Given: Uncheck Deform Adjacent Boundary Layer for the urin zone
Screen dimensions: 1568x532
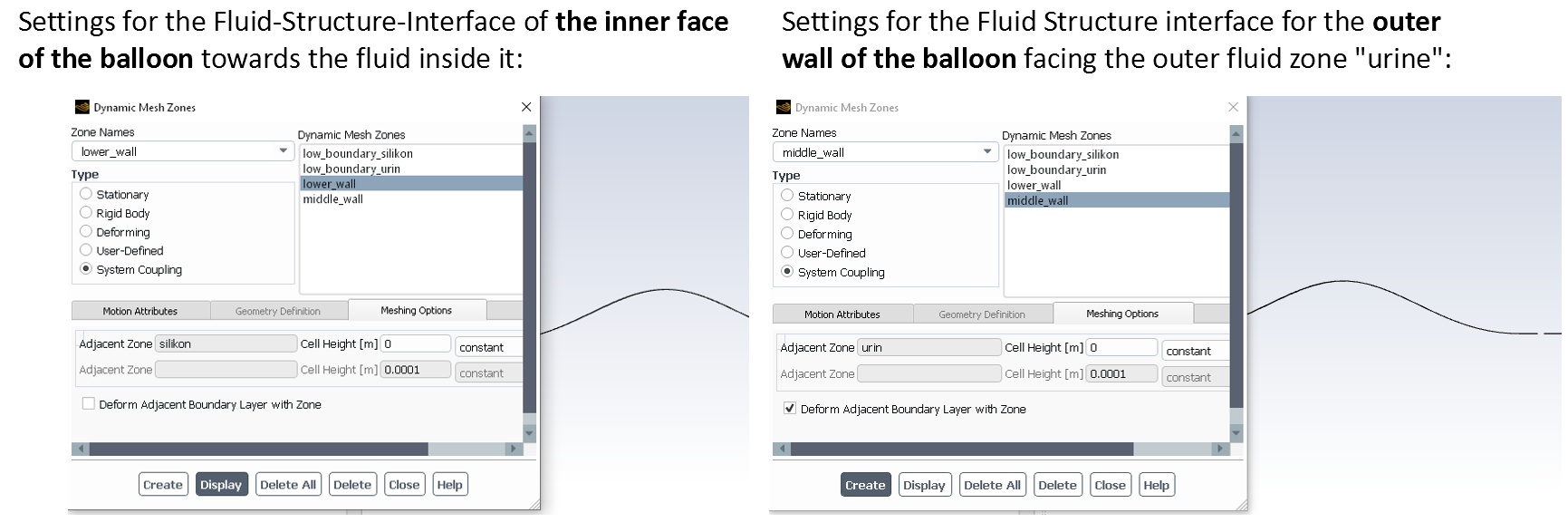Looking at the screenshot, I should [x=790, y=409].
